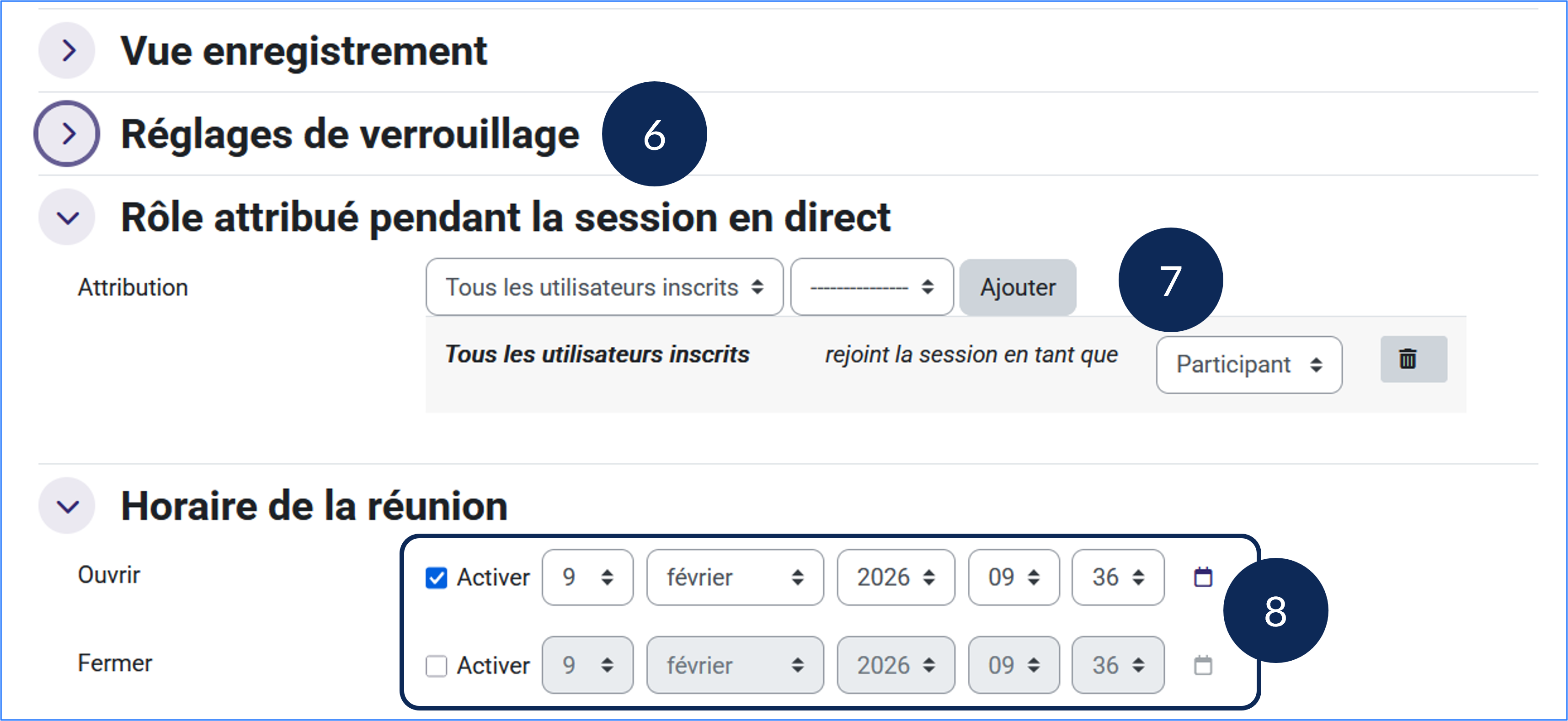
Task: Click the Vue enregistrement heading text
Action: 304,51
